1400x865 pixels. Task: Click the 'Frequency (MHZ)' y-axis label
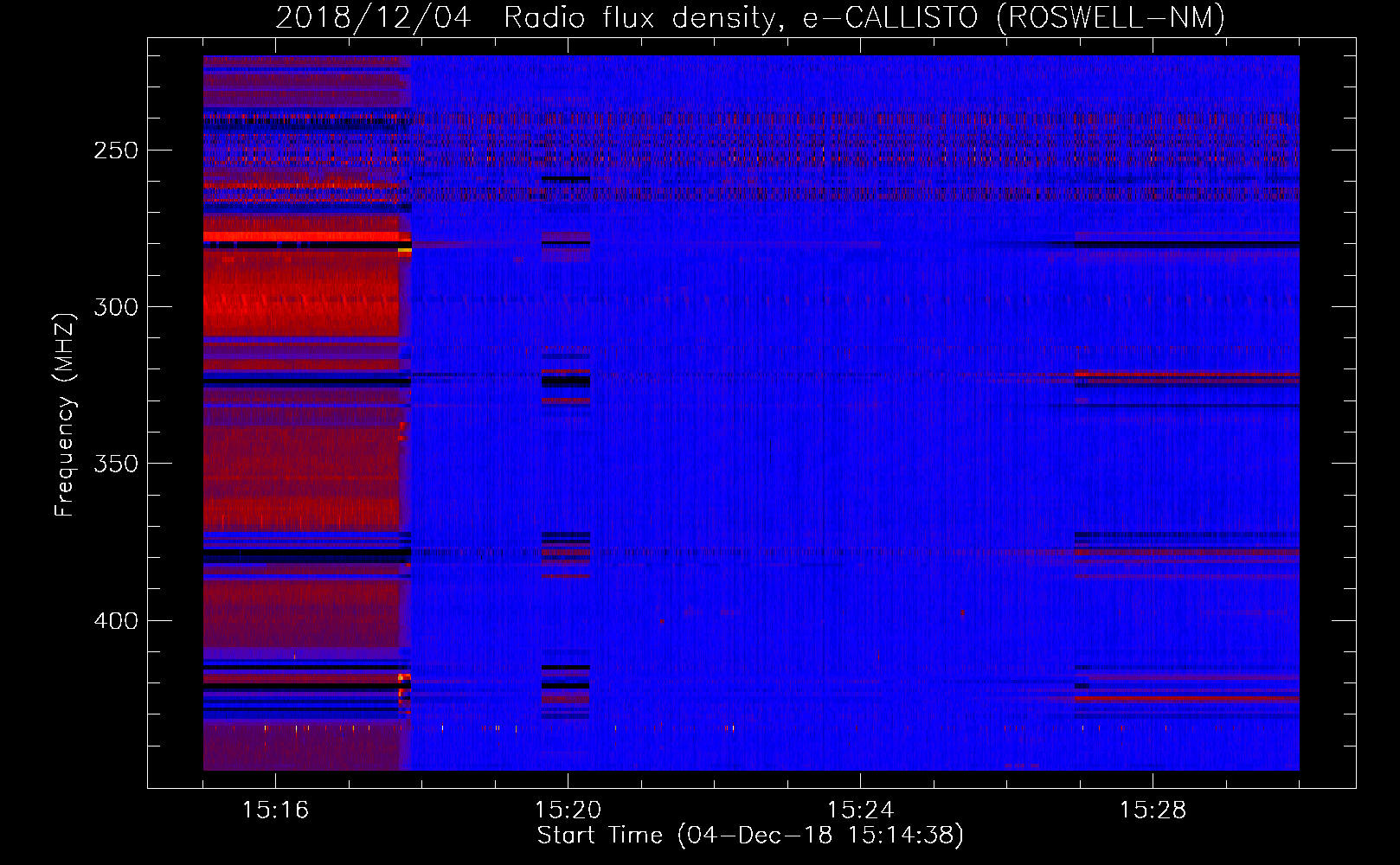tap(65, 414)
